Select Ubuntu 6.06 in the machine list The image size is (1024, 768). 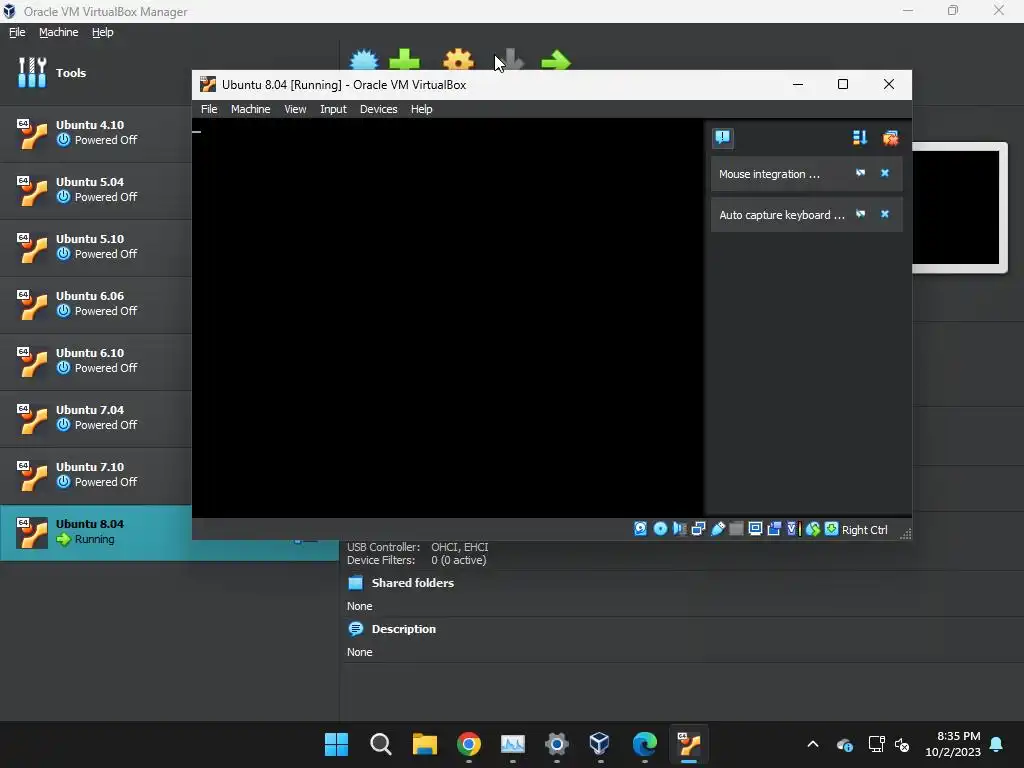tap(96, 304)
